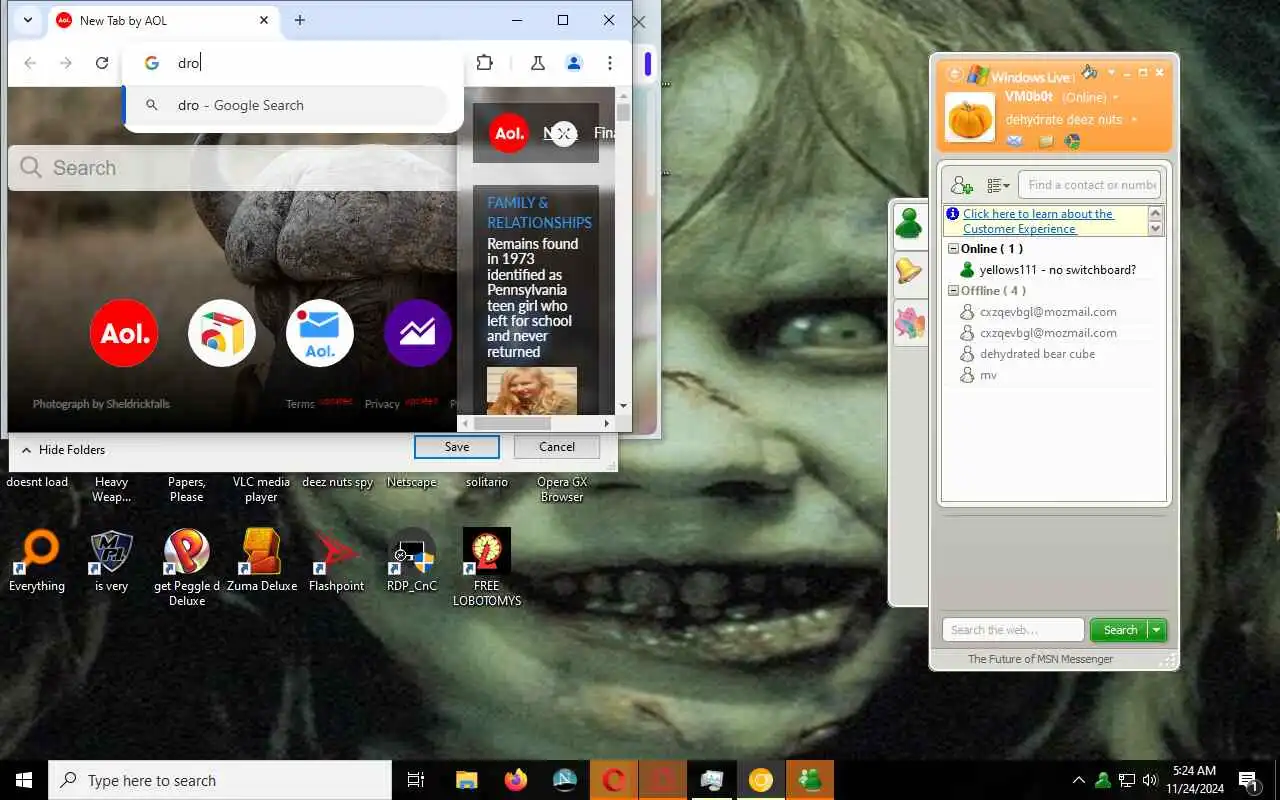Open the Messenger show menu arrow
The height and width of the screenshot is (800, 1280).
pos(1111,73)
